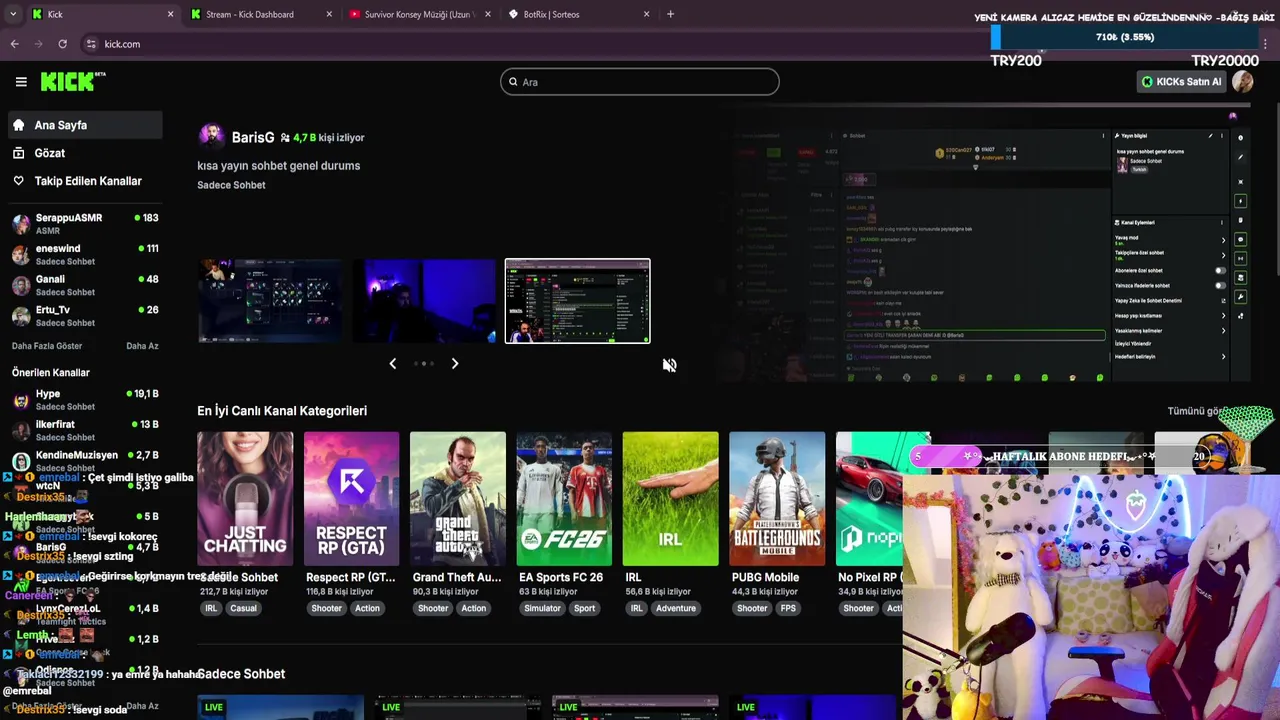Open PUBG Mobile category card
Screen dimensions: 1280x720
(777, 499)
